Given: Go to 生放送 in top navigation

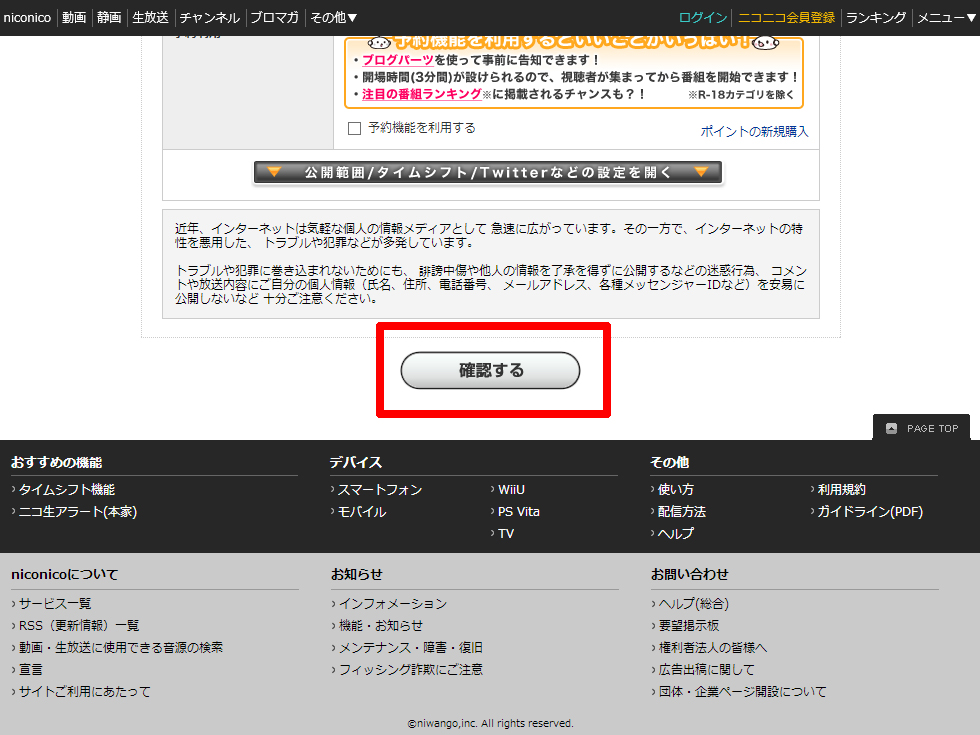Looking at the screenshot, I should [150, 18].
